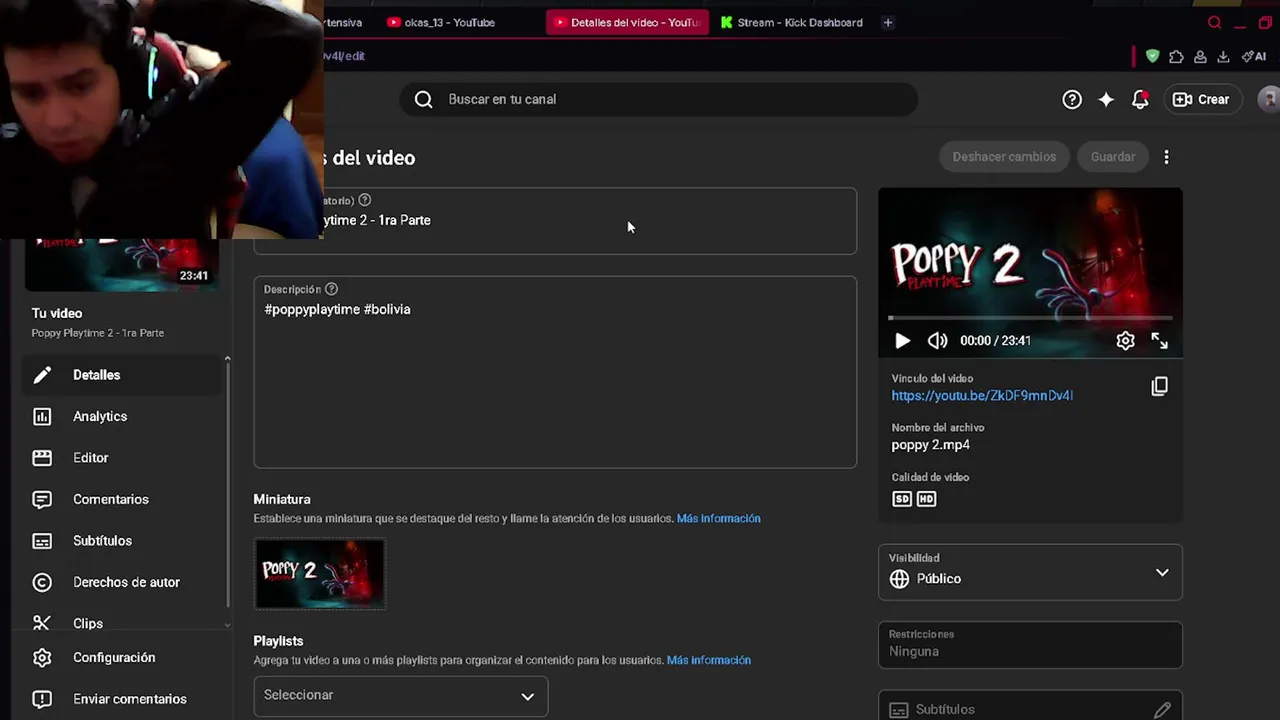Click the SD quality badge
1280x720 pixels.
coord(902,498)
